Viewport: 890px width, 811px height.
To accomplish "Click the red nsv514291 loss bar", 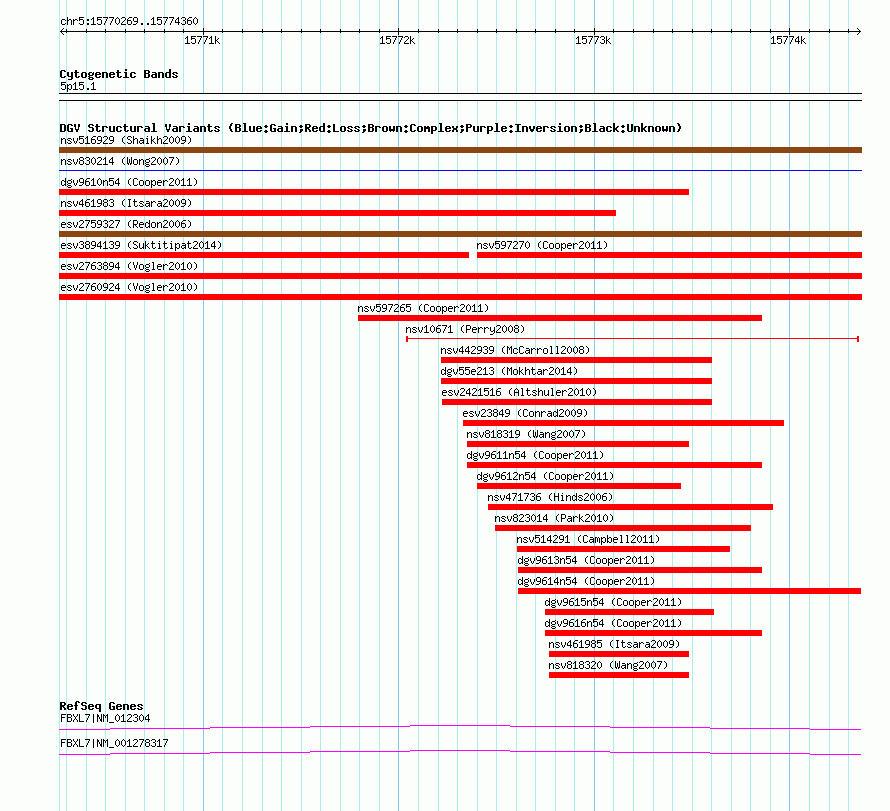I will (x=623, y=549).
